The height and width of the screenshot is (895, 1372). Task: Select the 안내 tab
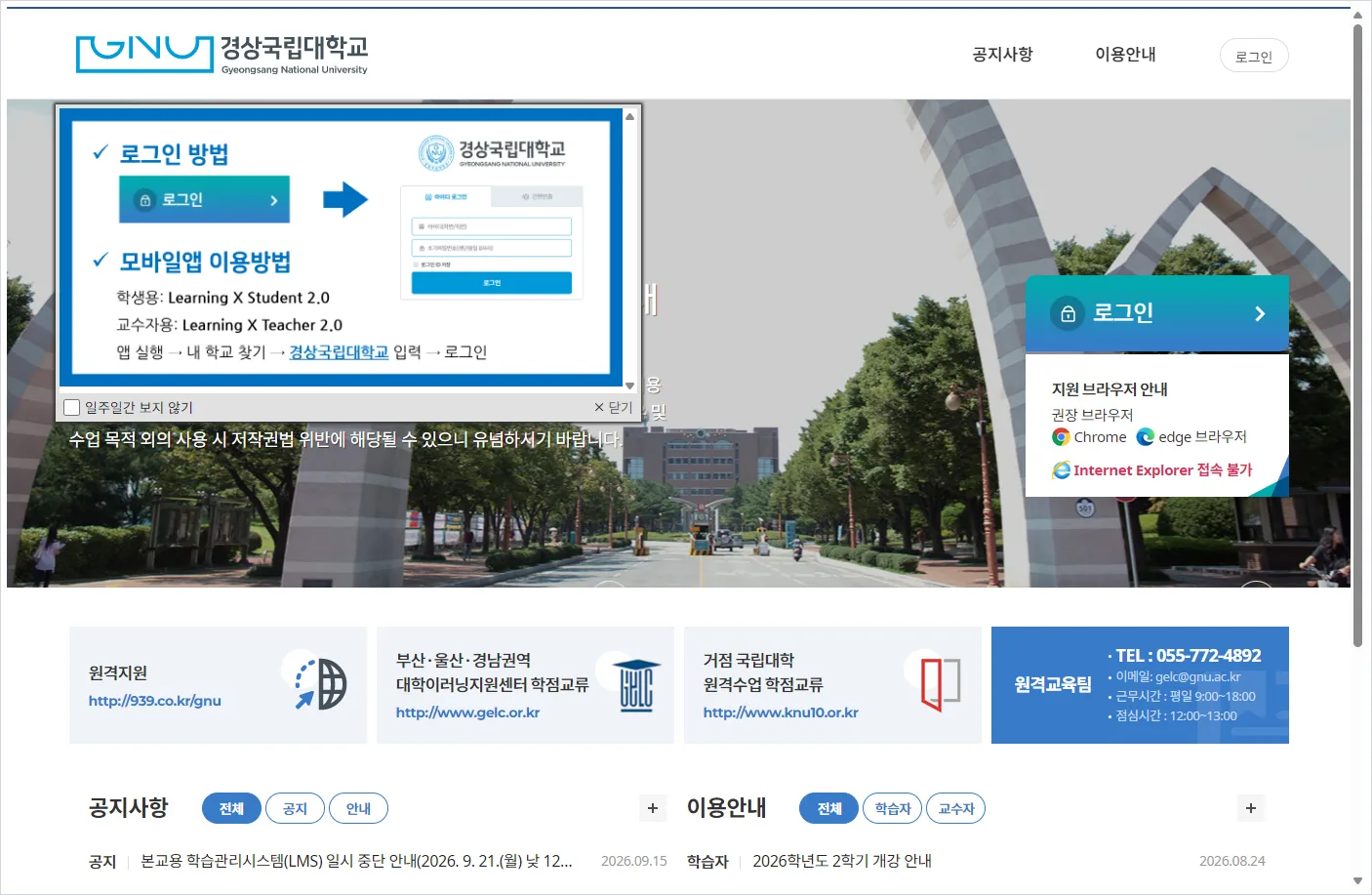pos(358,808)
